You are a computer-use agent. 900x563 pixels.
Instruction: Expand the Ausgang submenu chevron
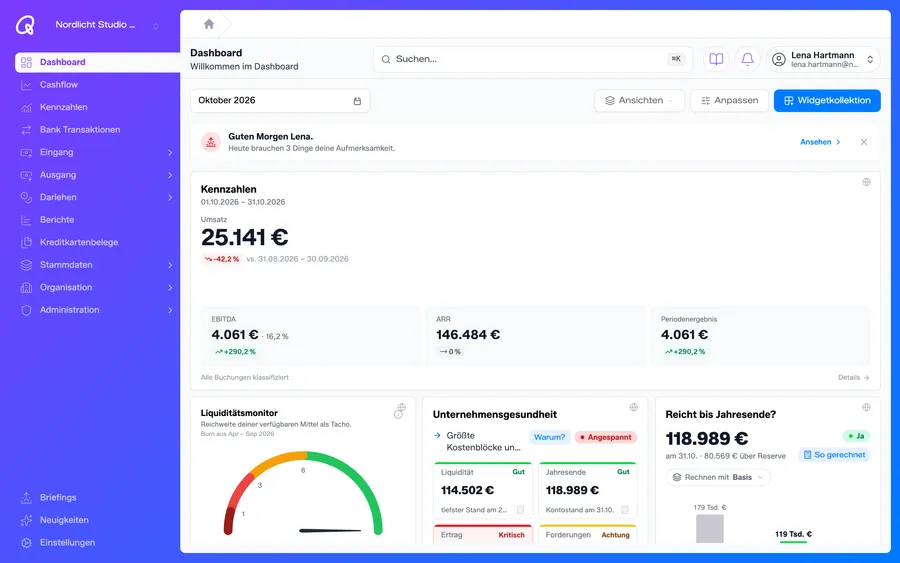(x=170, y=175)
